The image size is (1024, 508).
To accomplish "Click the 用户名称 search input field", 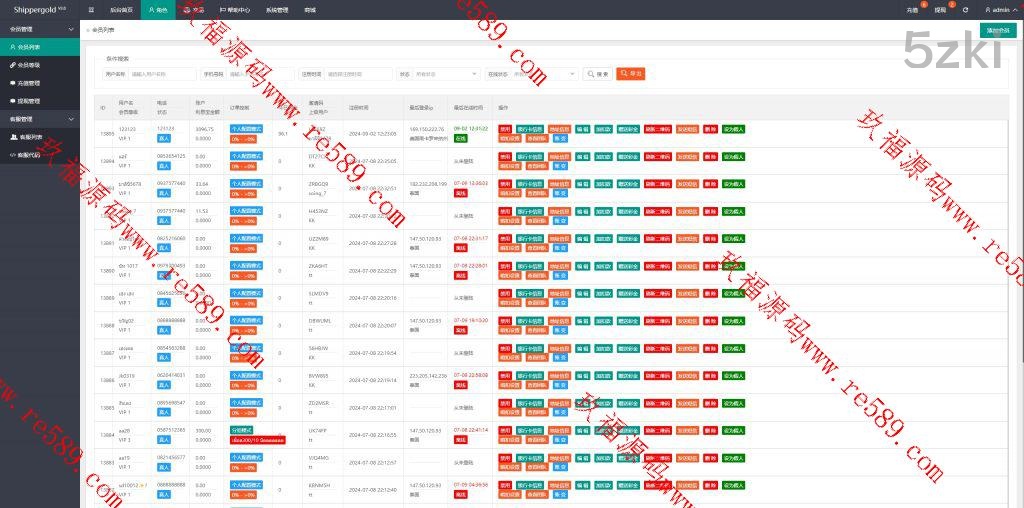I will 162,74.
